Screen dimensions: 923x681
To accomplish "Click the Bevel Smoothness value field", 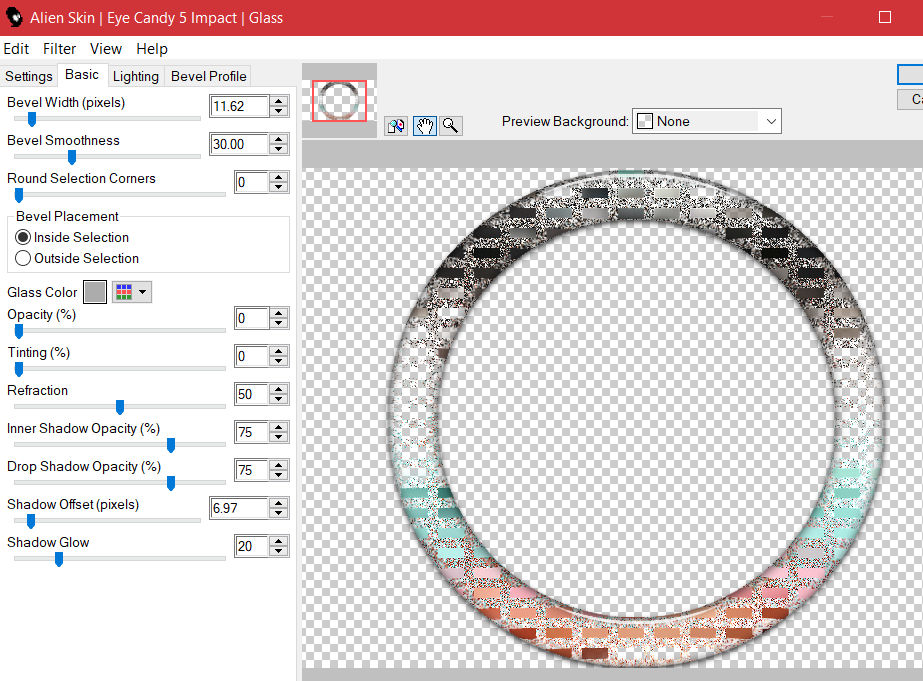I will pos(240,144).
